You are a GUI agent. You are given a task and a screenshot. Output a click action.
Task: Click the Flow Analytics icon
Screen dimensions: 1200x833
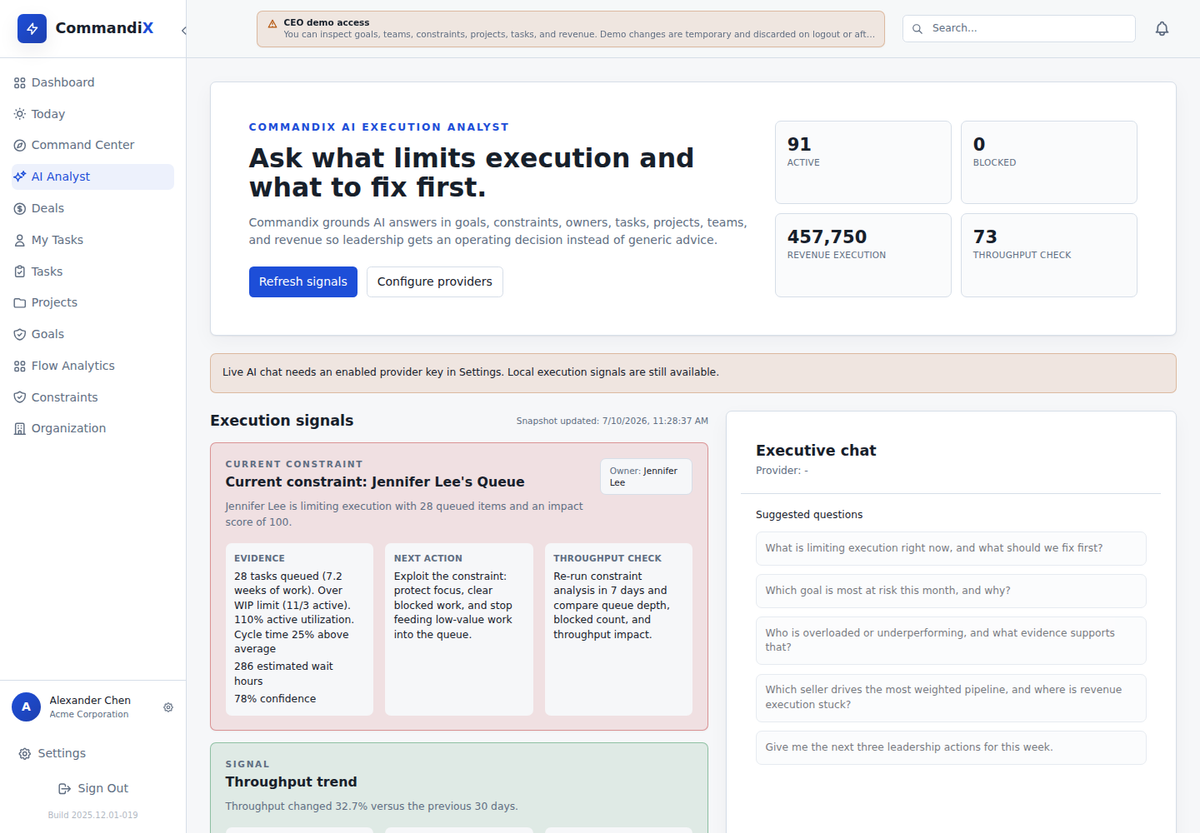pos(19,366)
